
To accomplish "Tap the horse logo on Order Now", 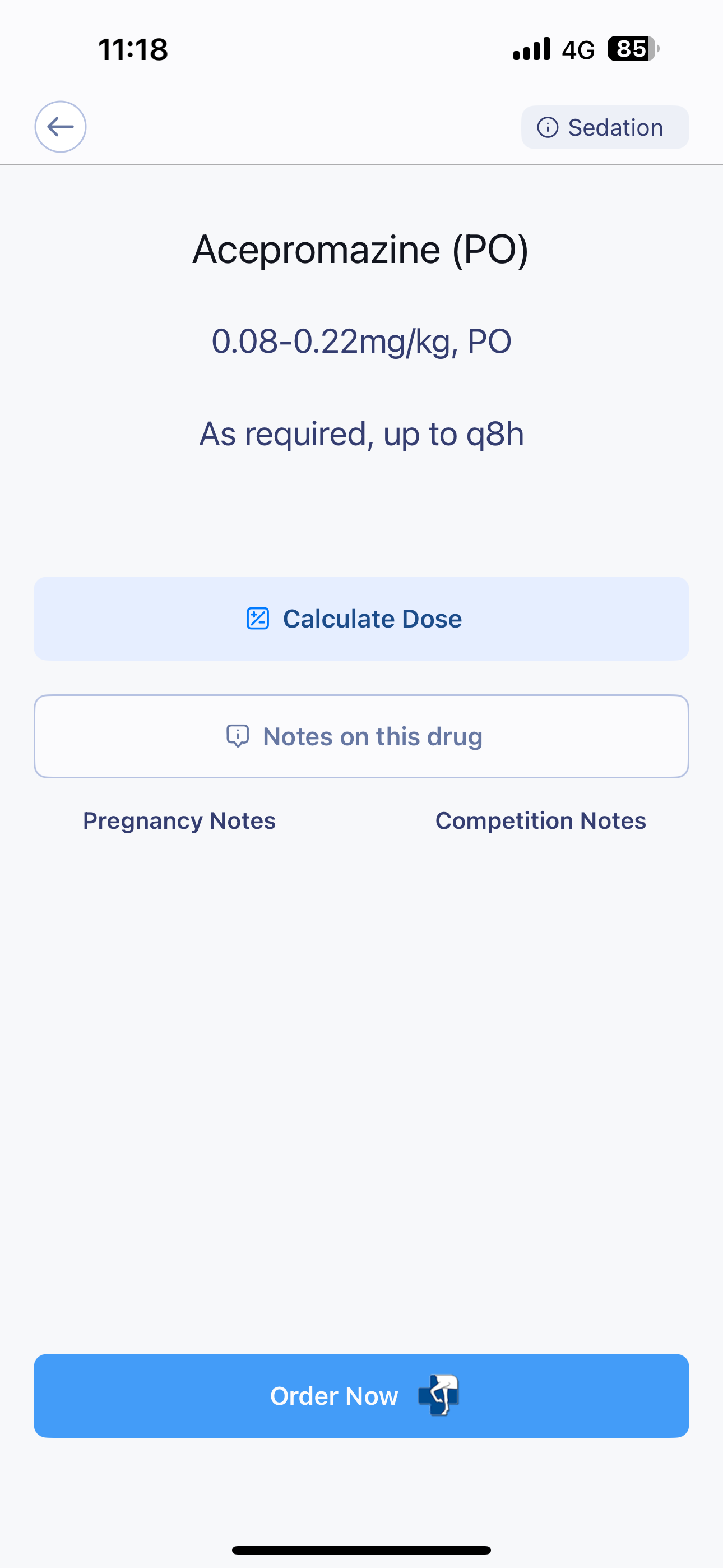I will [439, 1395].
